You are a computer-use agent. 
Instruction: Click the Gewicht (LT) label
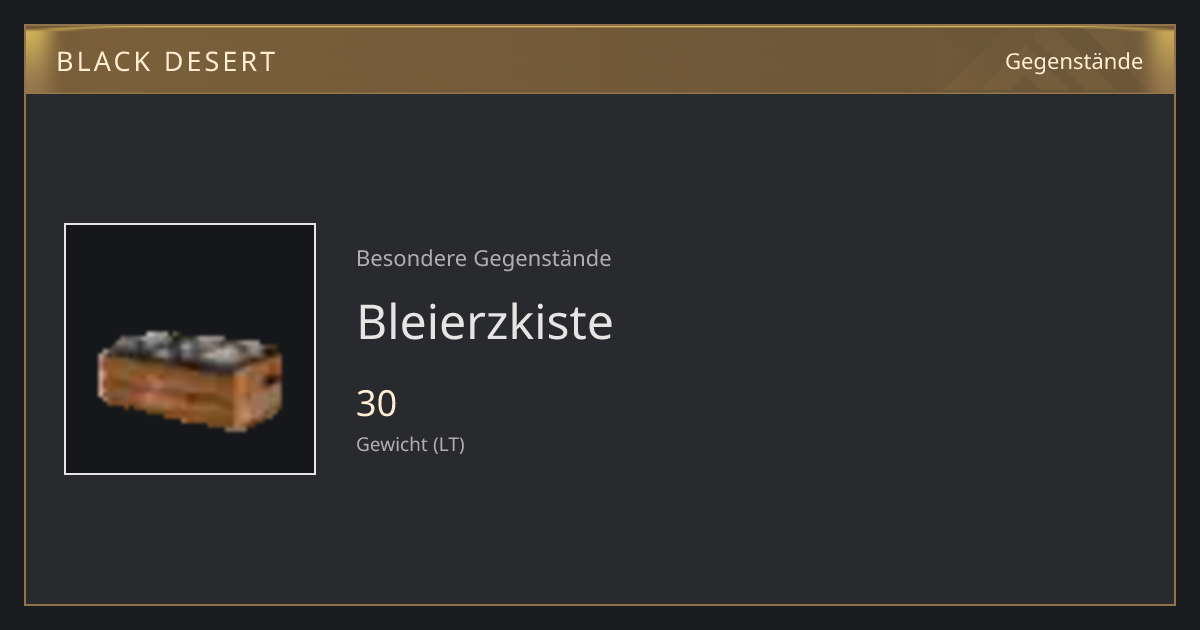point(410,444)
